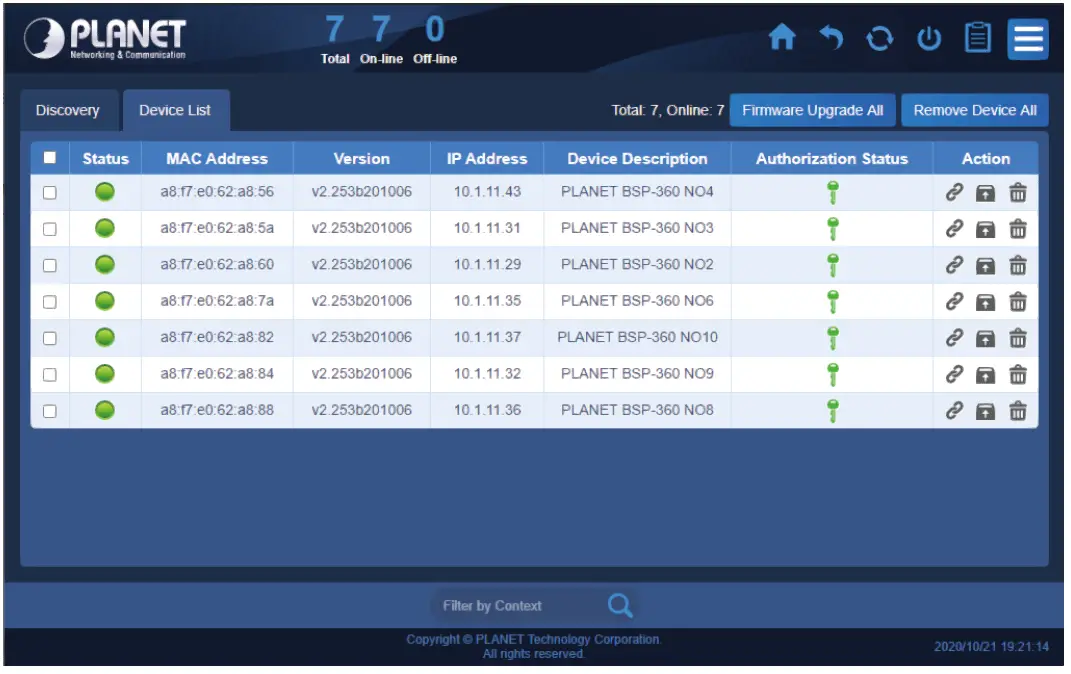Click the back arrow icon
This screenshot has height=674, width=1071.
832,38
